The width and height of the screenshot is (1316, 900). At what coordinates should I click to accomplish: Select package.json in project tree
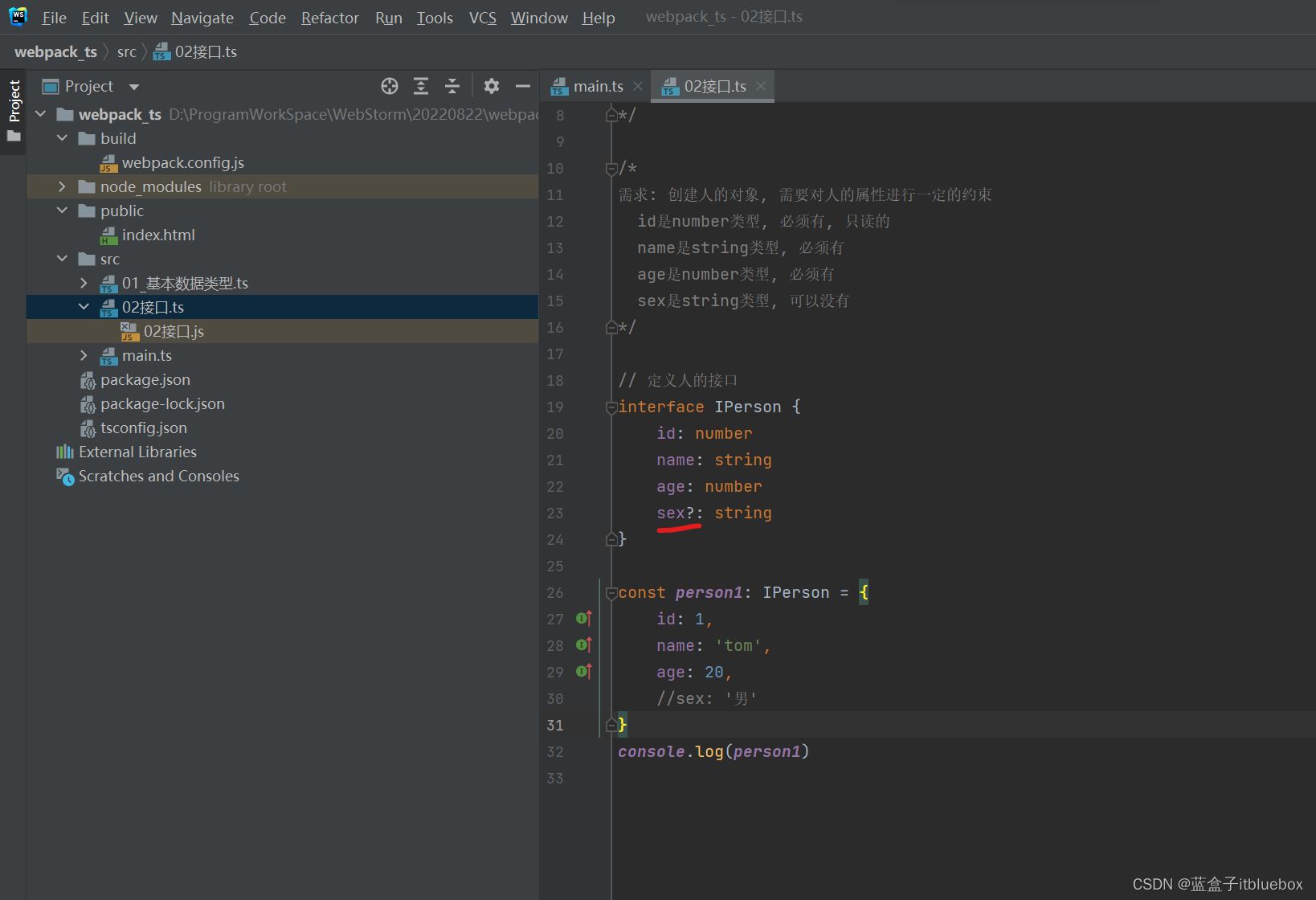click(145, 379)
